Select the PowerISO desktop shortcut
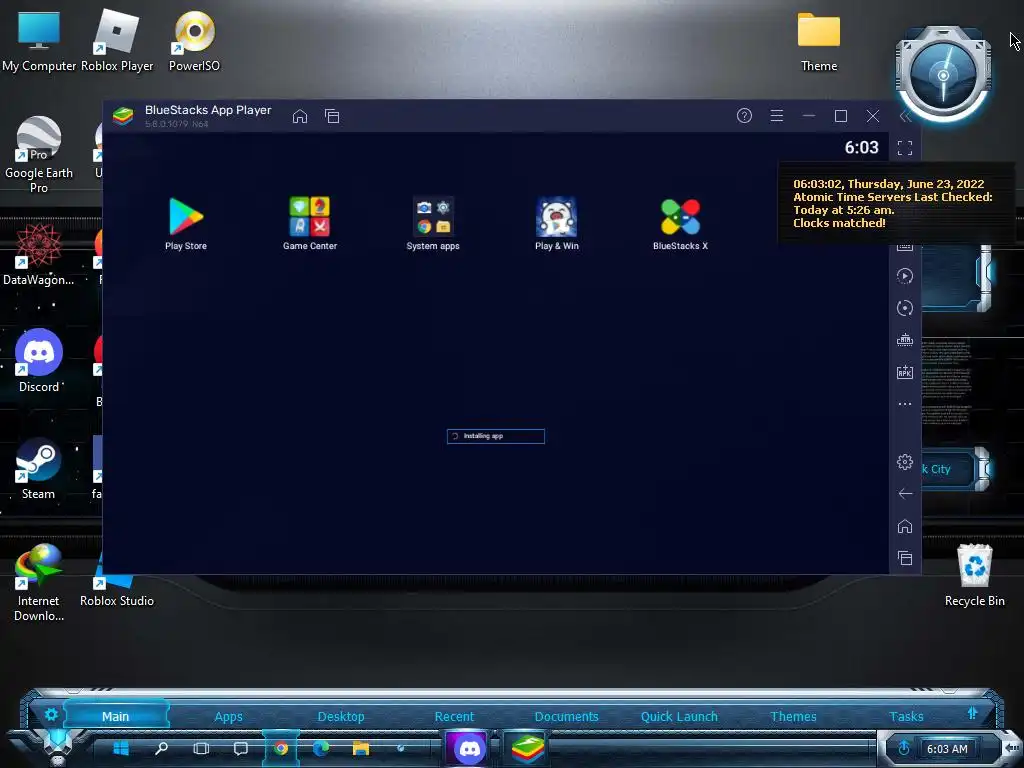This screenshot has height=768, width=1024. (194, 42)
